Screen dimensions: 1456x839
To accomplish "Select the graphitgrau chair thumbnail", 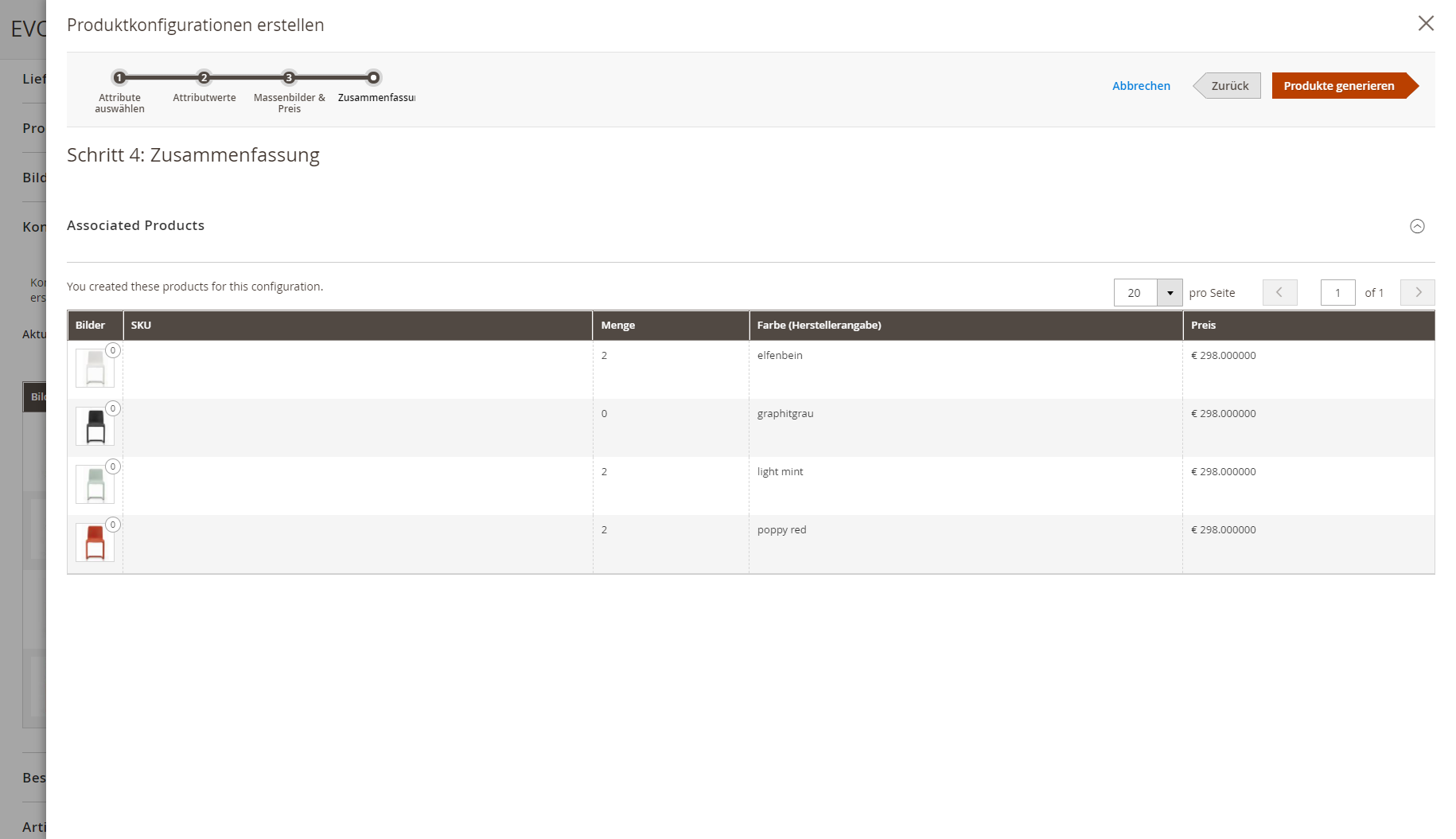I will point(95,427).
